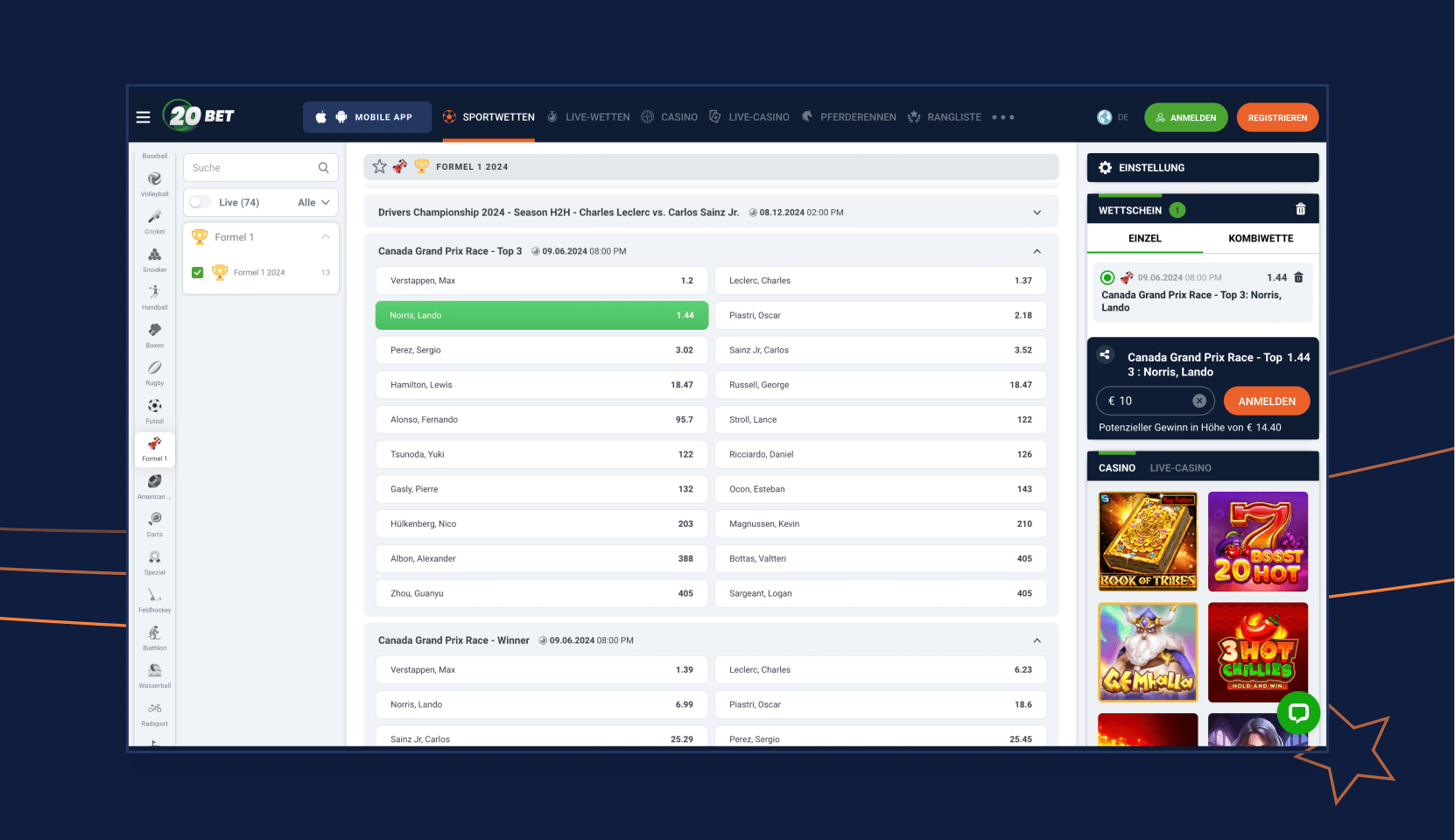
Task: Select Verstappen, Max Winner odds 1.39
Action: tap(542, 670)
